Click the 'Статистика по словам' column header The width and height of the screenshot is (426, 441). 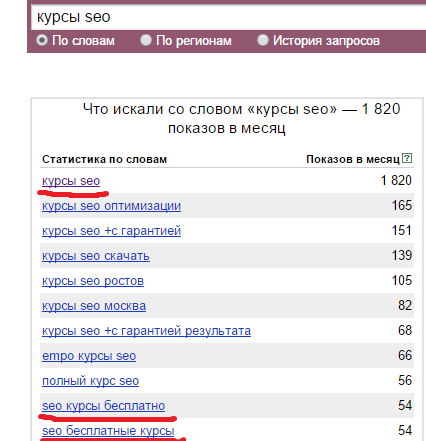click(x=104, y=159)
